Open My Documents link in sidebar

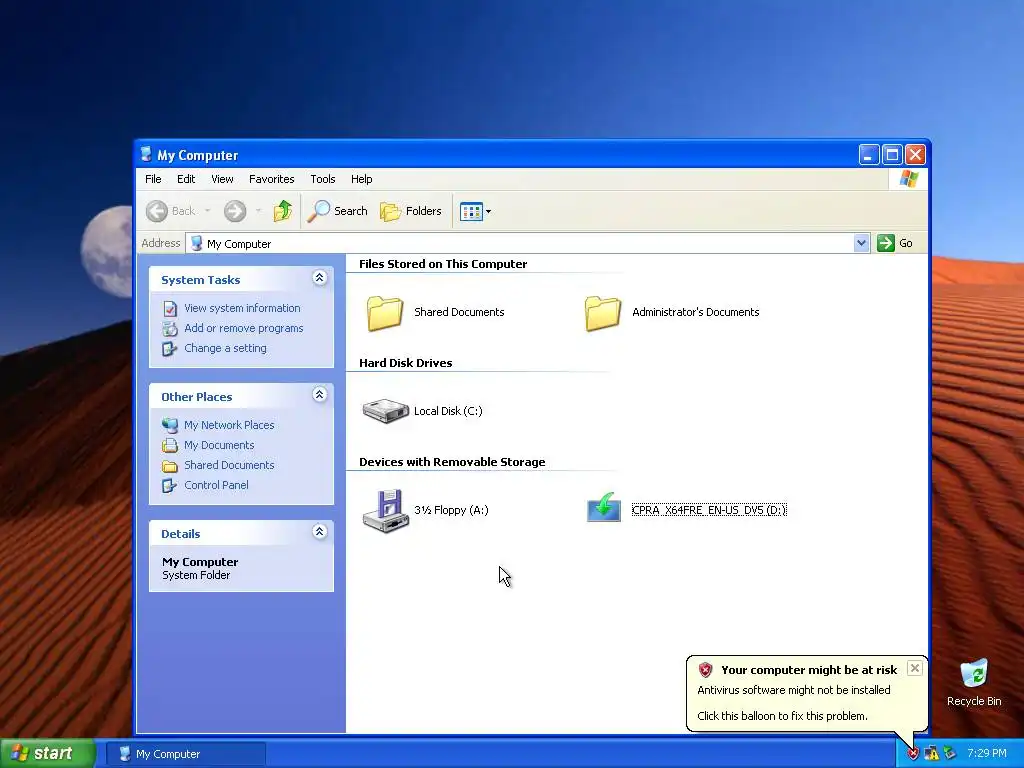219,445
